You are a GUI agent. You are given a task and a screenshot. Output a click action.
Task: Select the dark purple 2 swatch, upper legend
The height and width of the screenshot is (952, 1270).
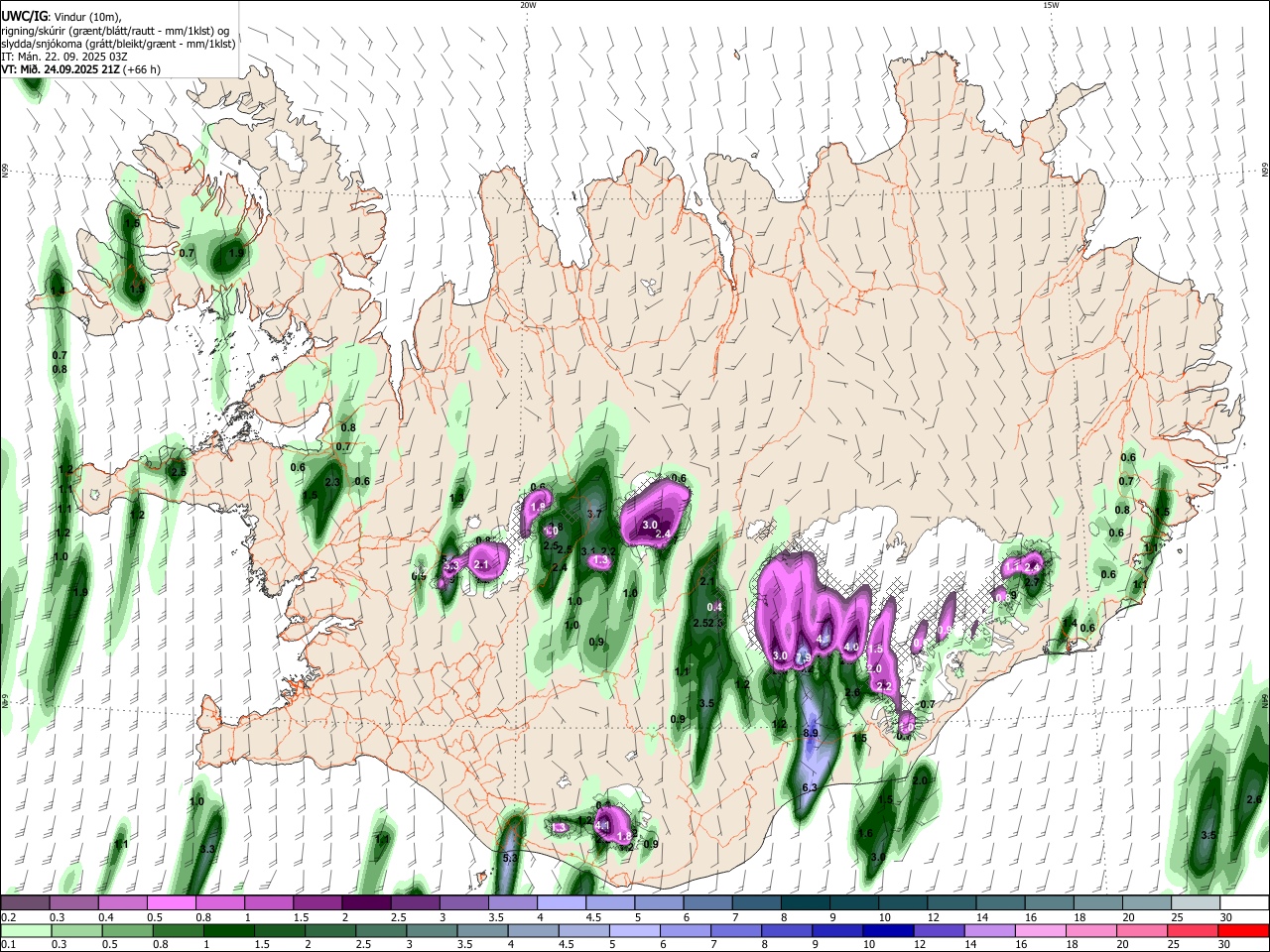366,903
